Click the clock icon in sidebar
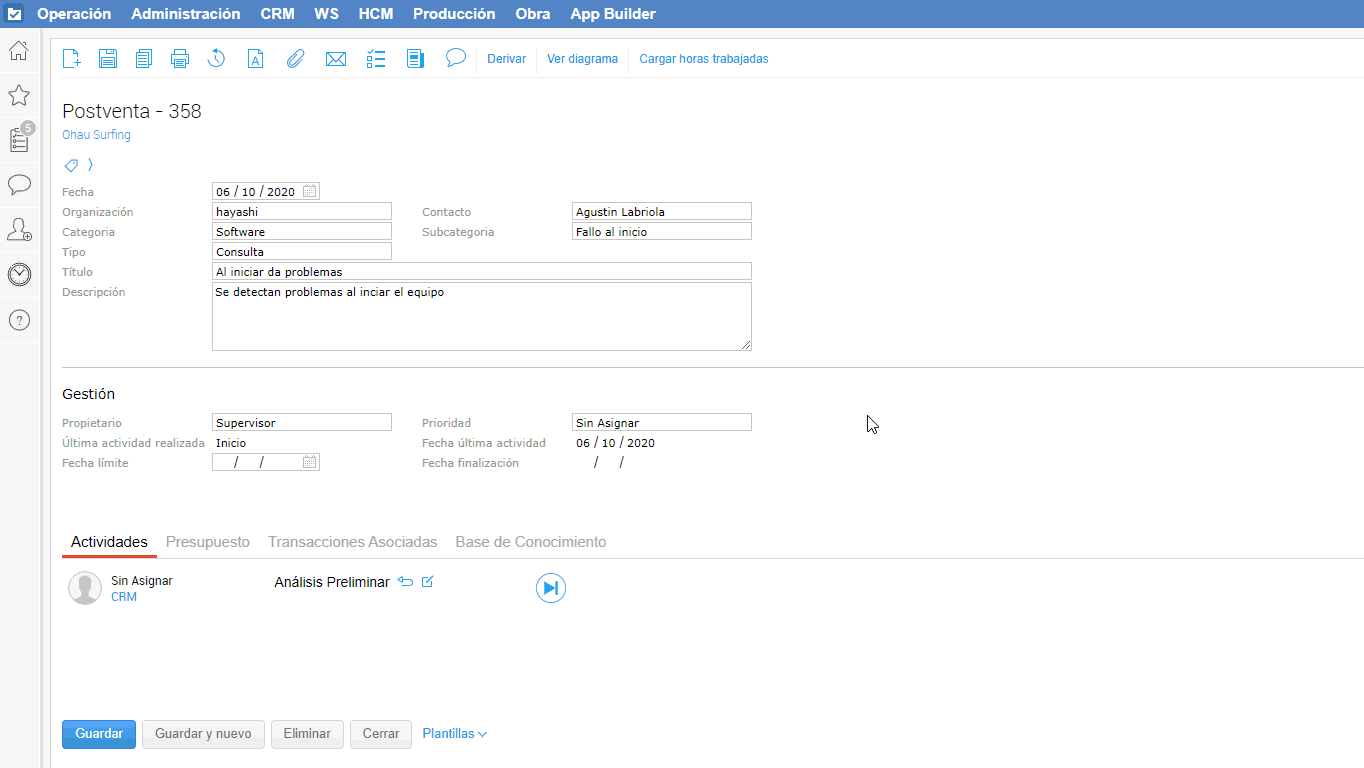The image size is (1364, 768). coord(19,275)
